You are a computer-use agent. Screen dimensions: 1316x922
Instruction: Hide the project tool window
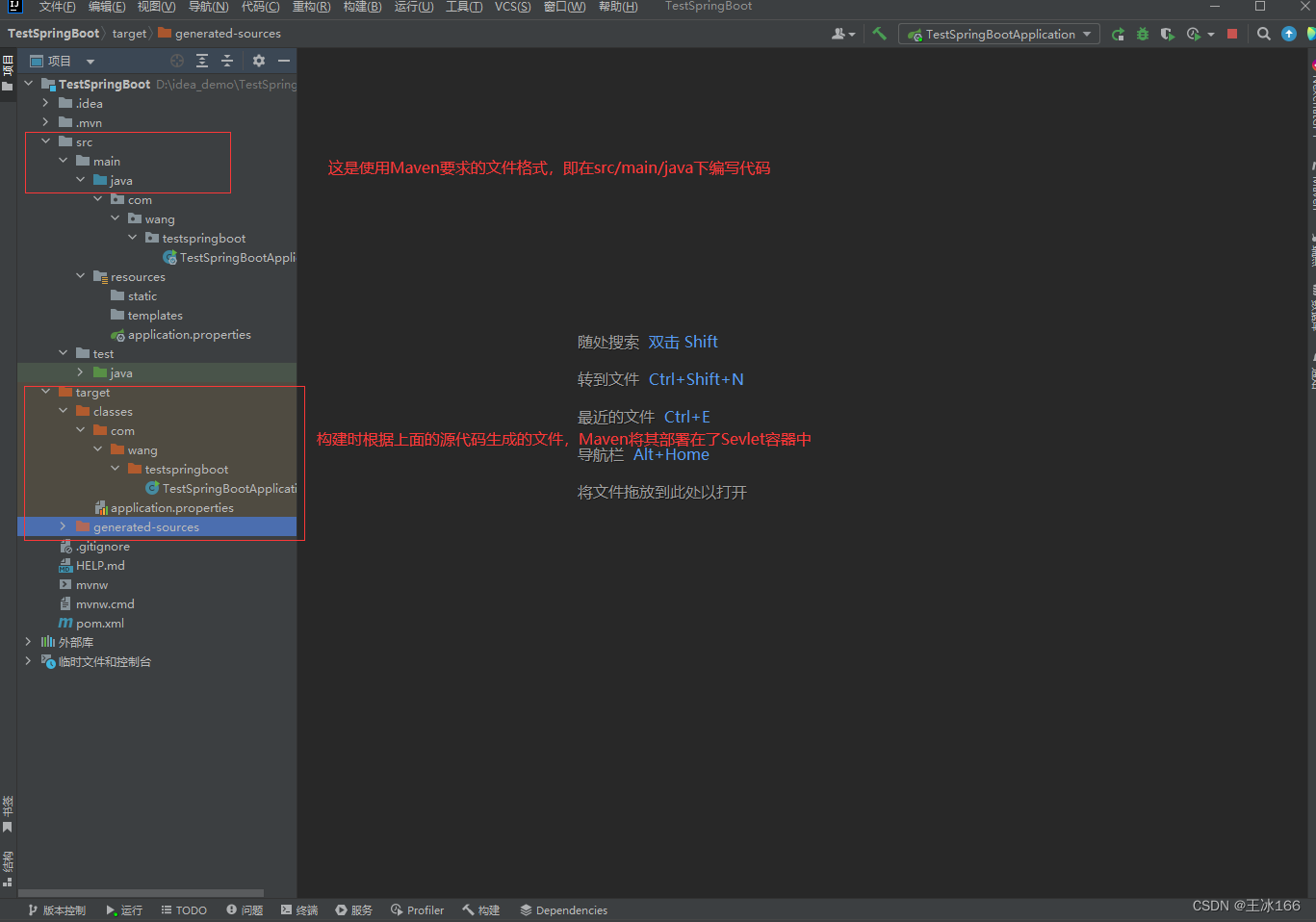coord(284,61)
